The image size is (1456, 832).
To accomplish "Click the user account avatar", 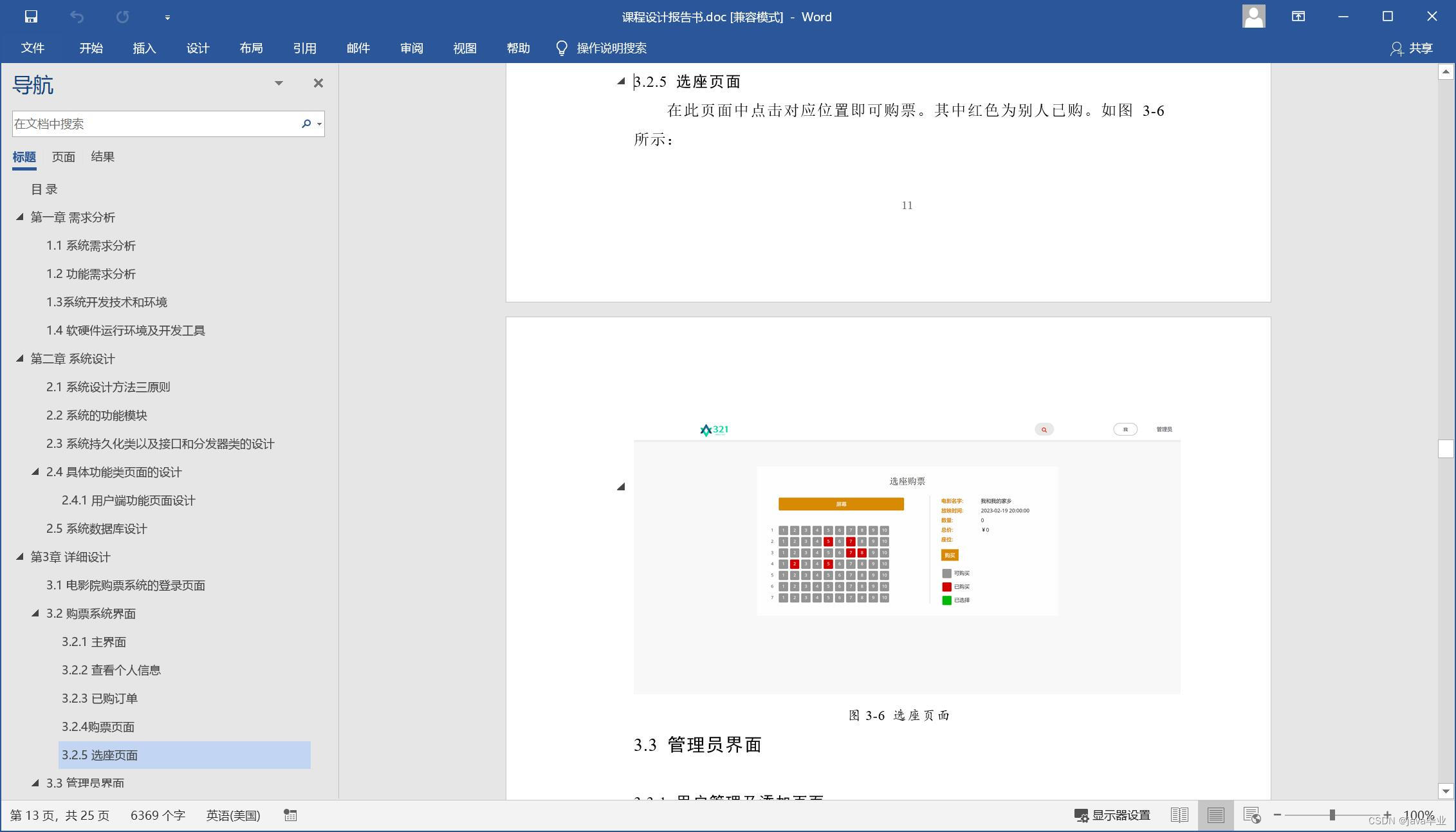I will click(1253, 17).
